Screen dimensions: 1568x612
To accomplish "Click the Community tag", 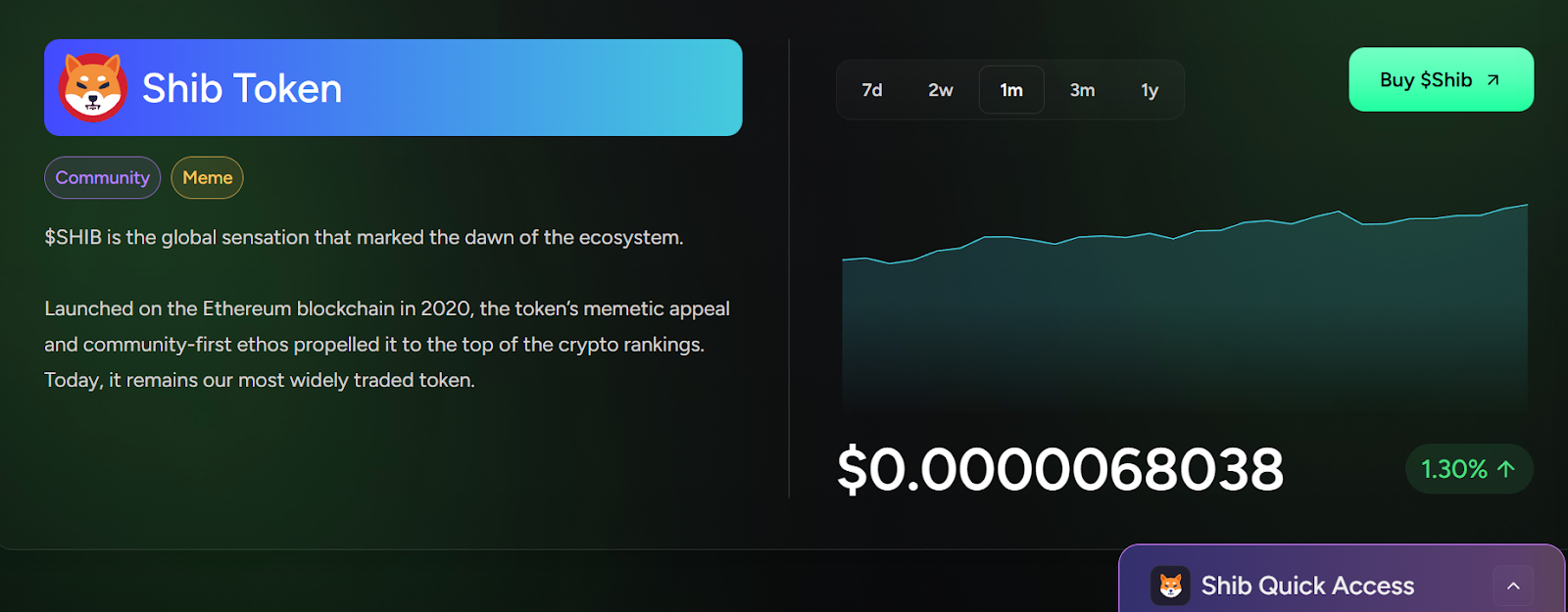I will click(x=103, y=177).
